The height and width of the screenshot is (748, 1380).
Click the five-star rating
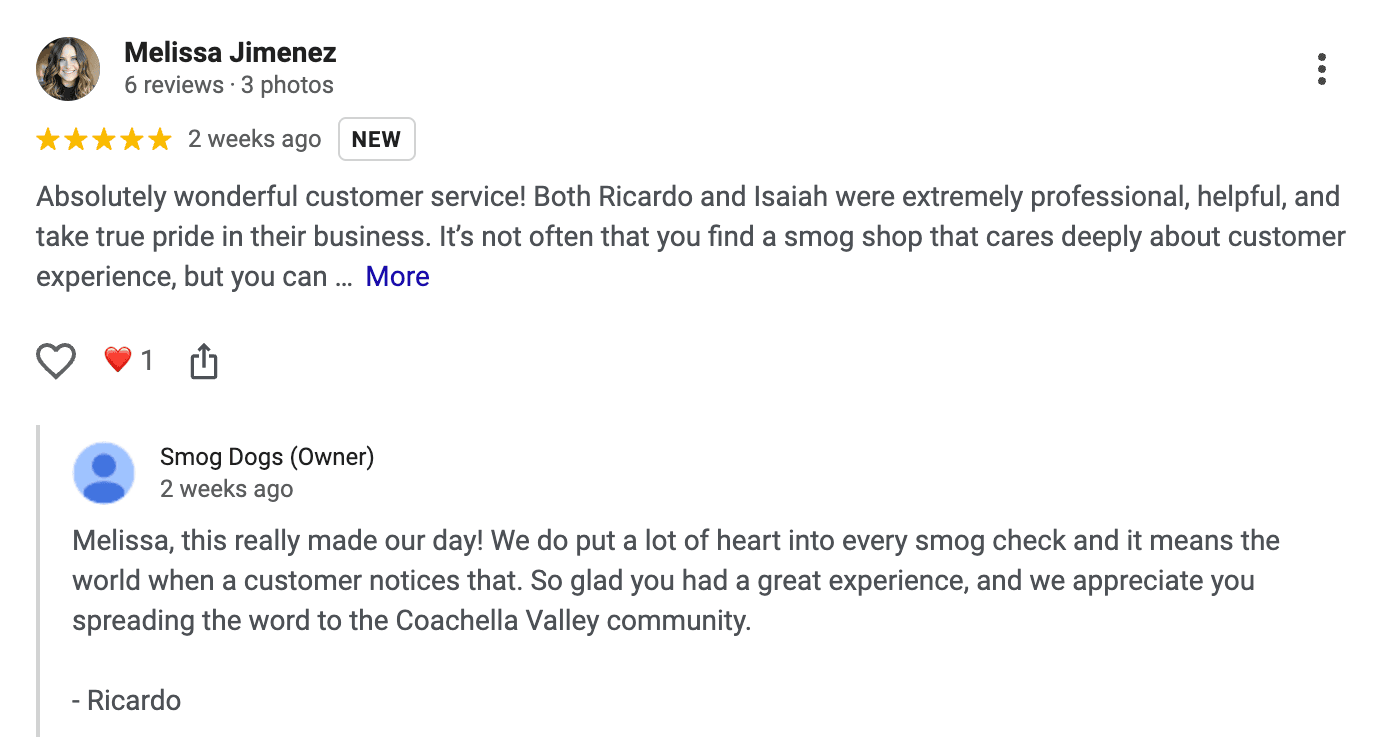pos(104,139)
